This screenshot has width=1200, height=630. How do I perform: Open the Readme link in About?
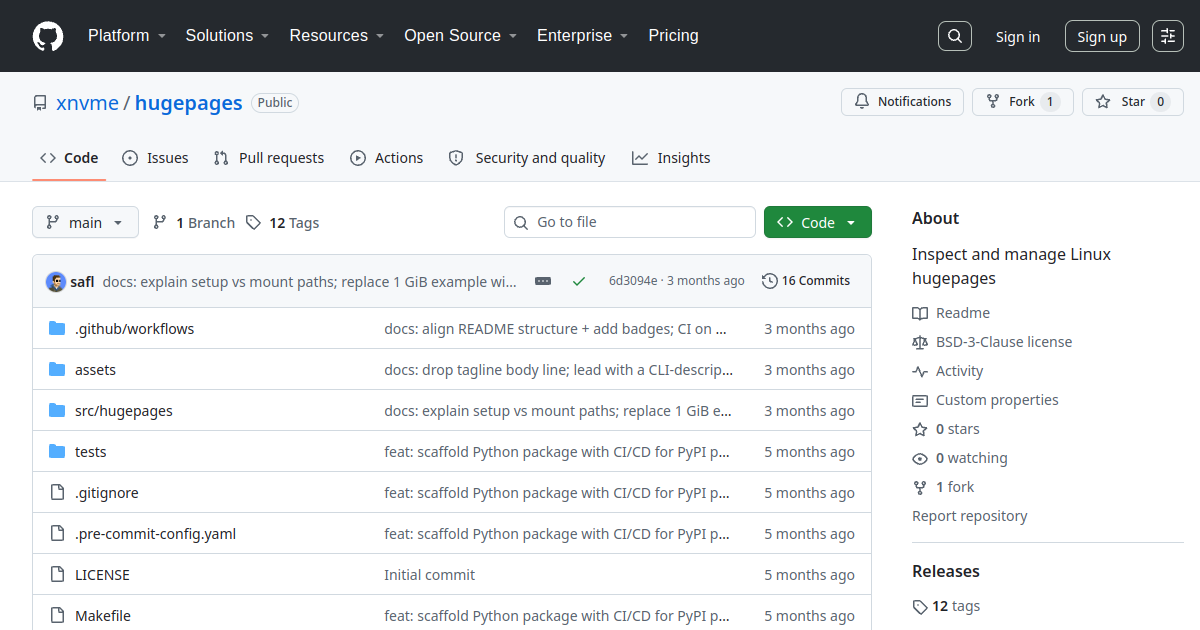(951, 313)
